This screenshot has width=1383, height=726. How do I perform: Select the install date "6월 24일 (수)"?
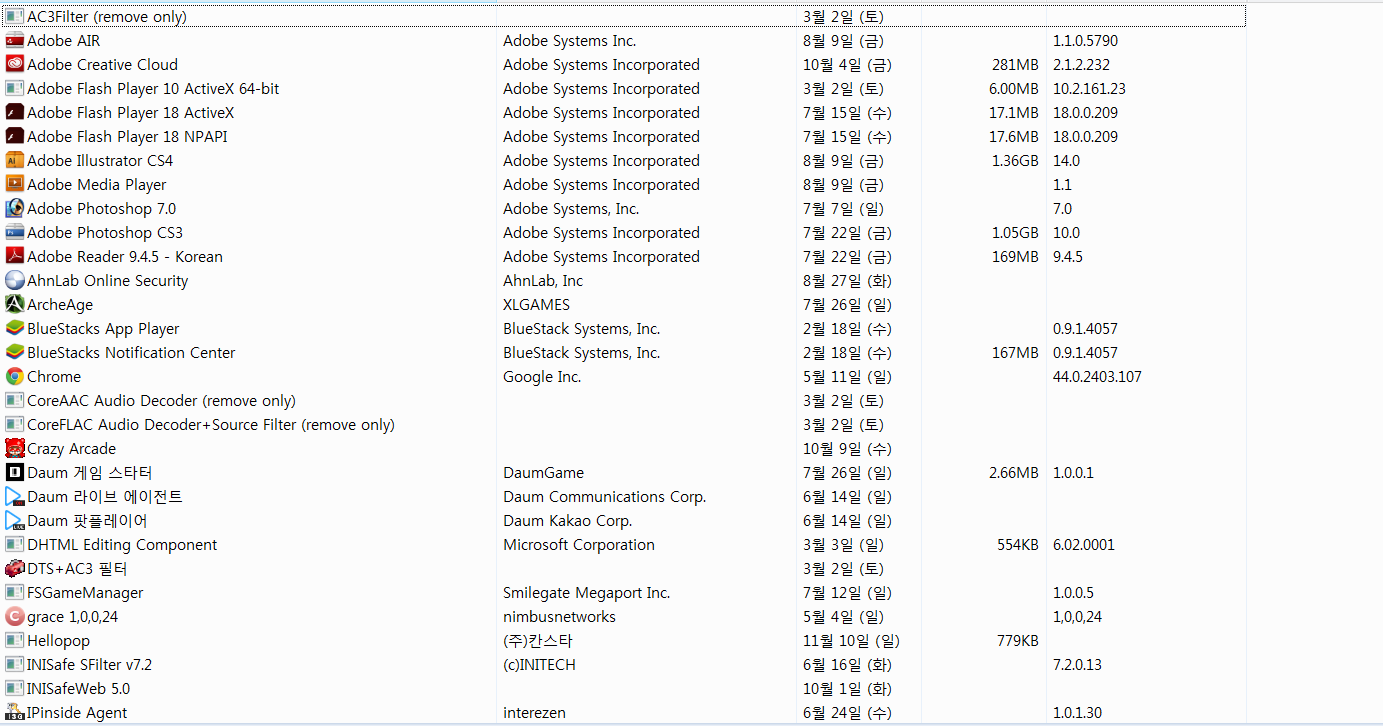847,713
